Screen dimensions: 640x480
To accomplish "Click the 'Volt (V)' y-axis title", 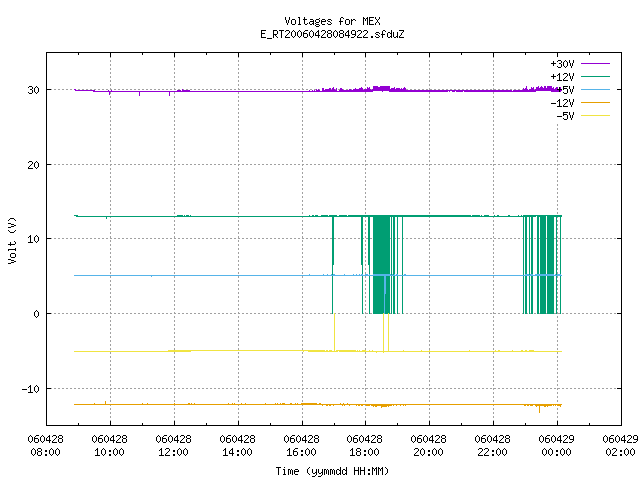I will click(12, 240).
